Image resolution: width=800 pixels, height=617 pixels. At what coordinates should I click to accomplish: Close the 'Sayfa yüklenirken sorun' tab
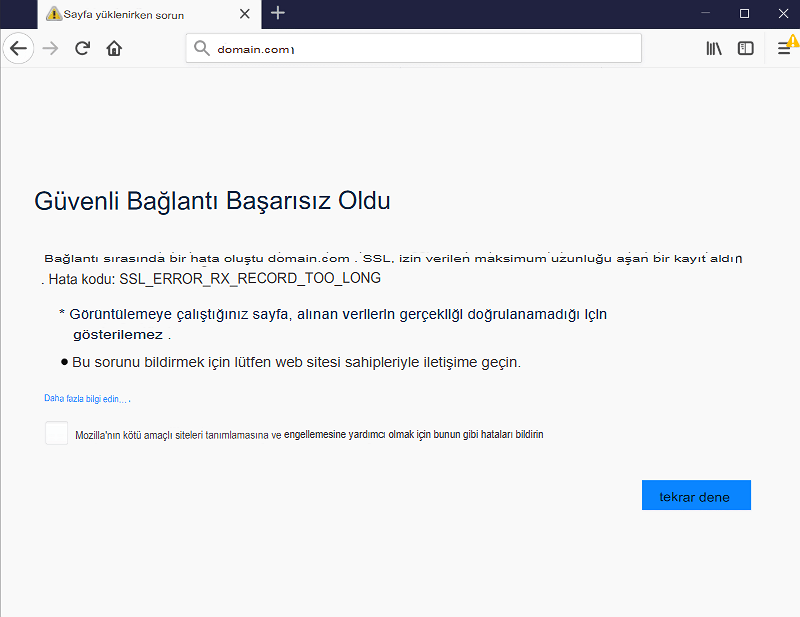click(244, 14)
